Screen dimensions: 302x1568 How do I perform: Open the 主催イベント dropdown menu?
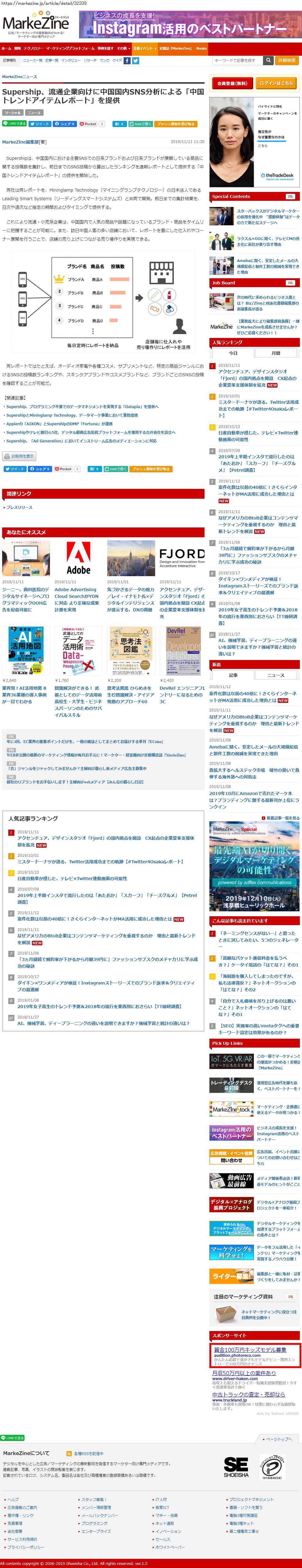click(x=145, y=48)
